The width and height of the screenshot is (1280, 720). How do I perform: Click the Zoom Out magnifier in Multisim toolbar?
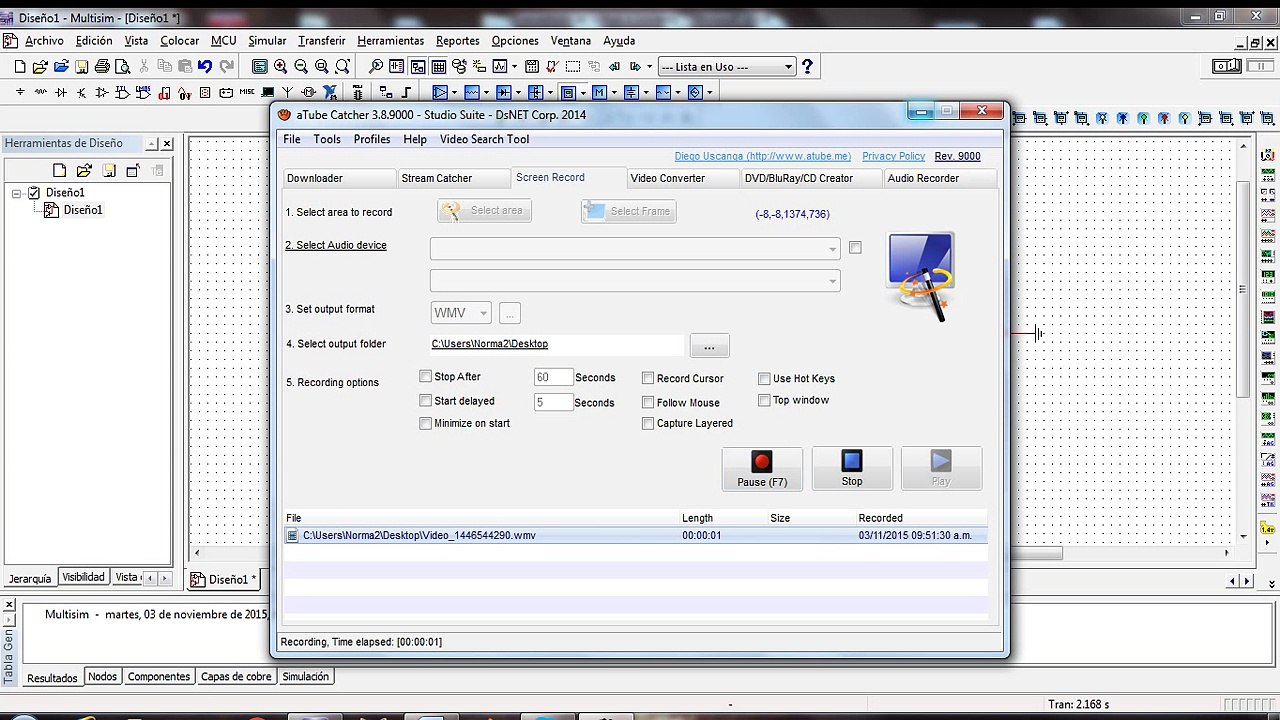pyautogui.click(x=301, y=67)
